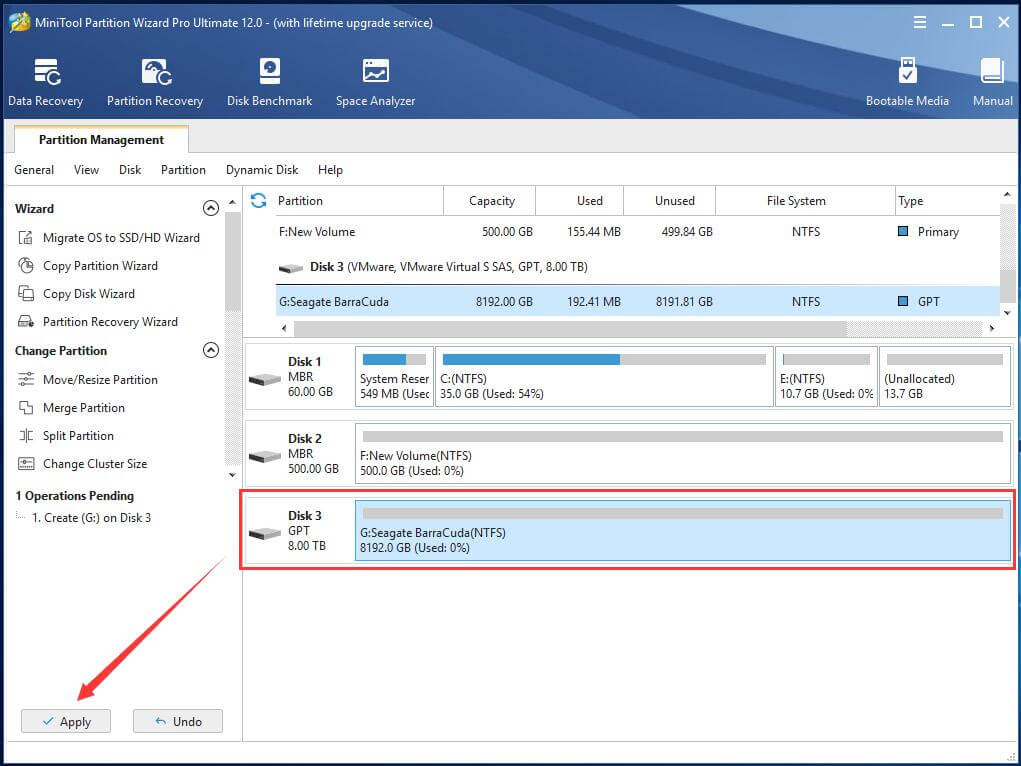The height and width of the screenshot is (766, 1021).
Task: Select the Unallocated 13.7 GB block
Action: [x=945, y=376]
